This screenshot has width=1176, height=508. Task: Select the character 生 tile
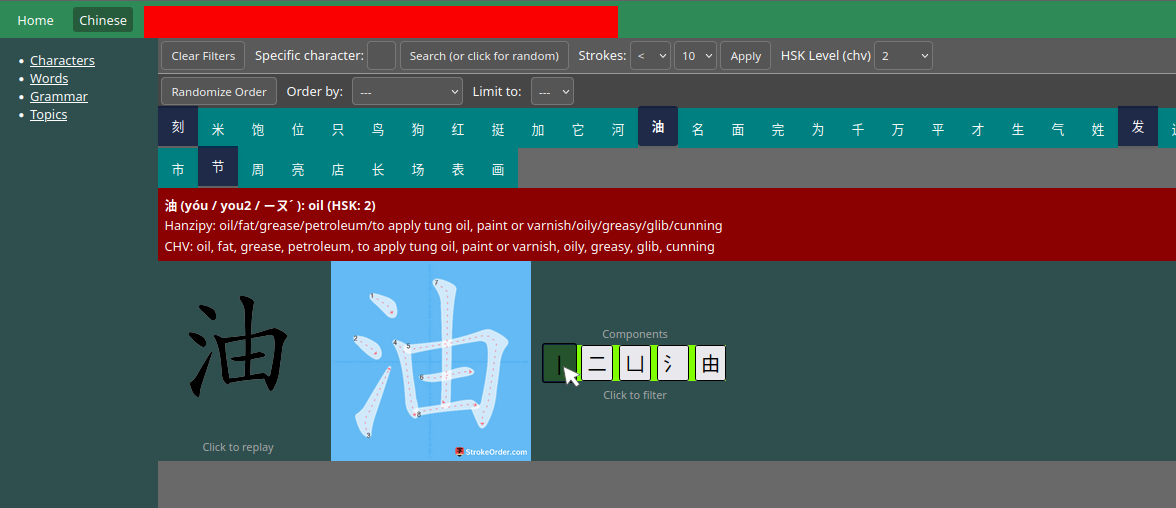(x=1018, y=130)
